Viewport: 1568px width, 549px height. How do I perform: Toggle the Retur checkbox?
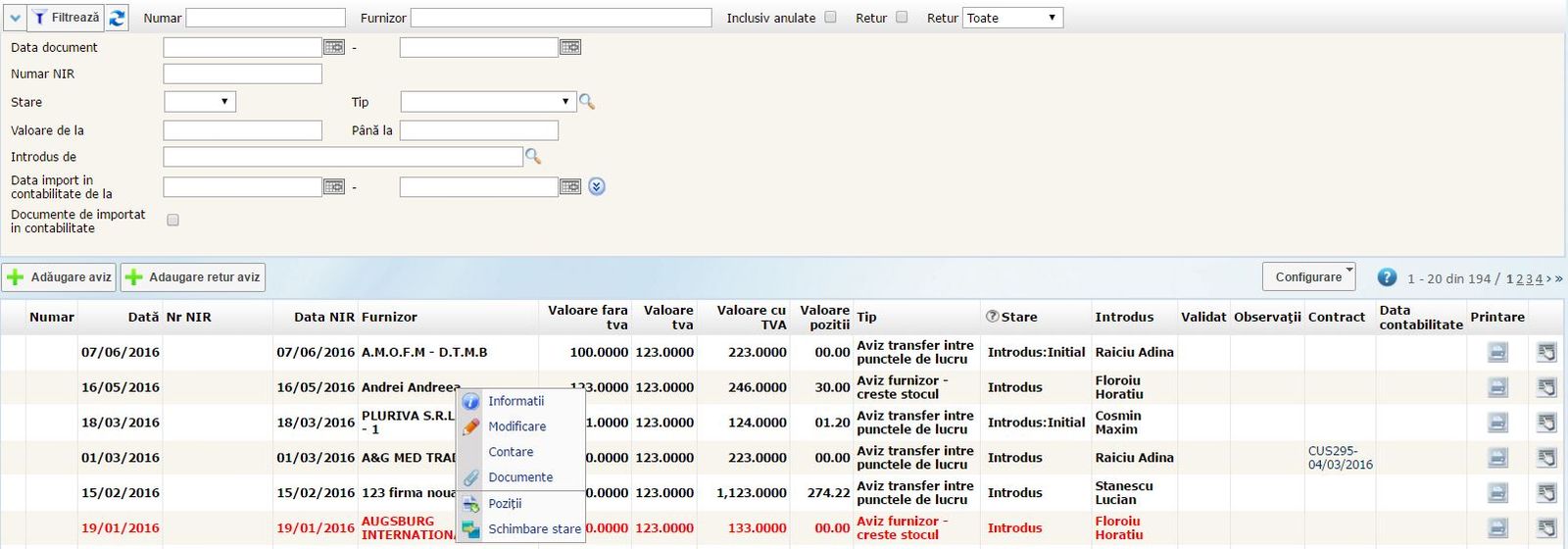(902, 18)
